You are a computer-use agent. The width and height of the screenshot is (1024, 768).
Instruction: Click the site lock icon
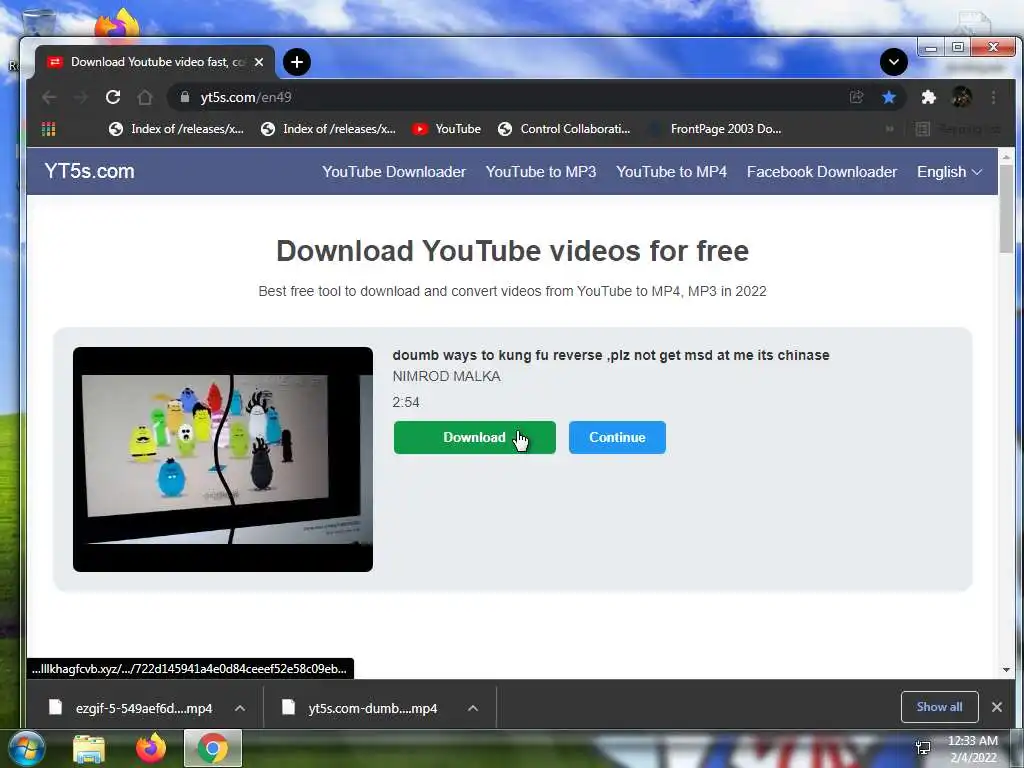pos(185,97)
